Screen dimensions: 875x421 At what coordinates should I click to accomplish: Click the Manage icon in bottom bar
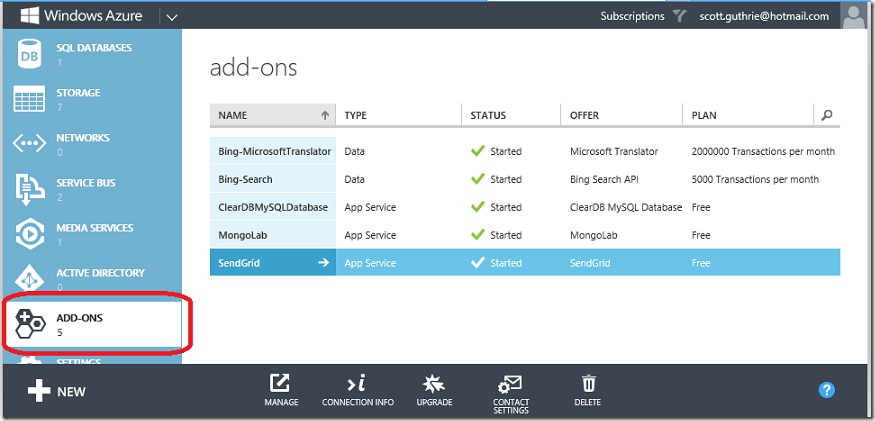click(280, 383)
